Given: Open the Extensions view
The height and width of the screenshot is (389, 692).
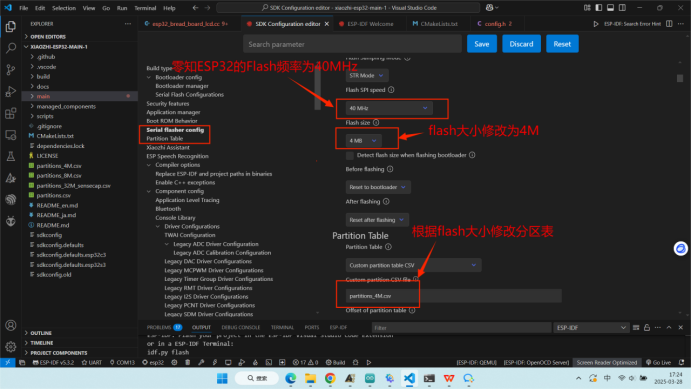Looking at the screenshot, I should (x=11, y=113).
